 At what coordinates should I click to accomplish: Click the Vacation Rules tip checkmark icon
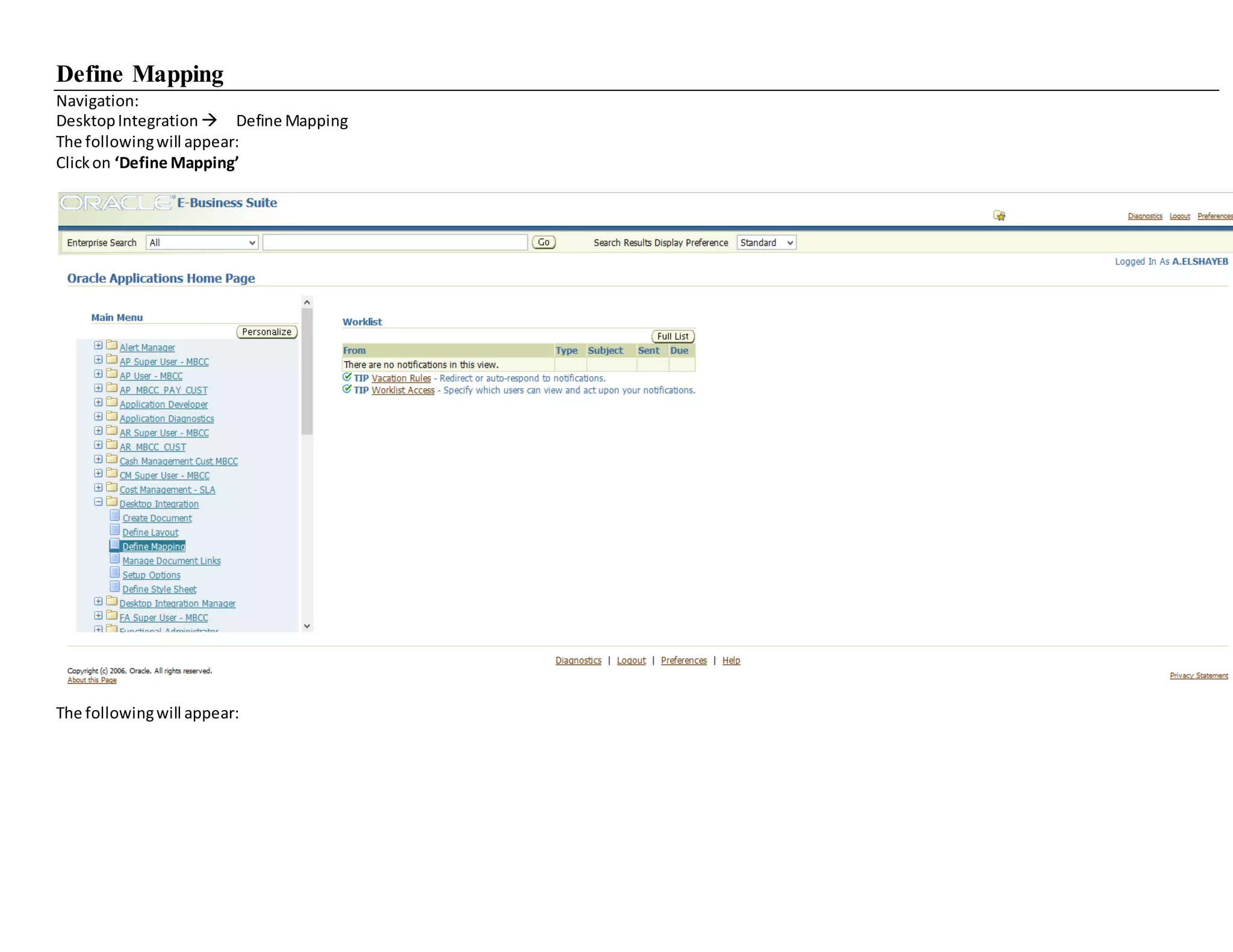(347, 377)
